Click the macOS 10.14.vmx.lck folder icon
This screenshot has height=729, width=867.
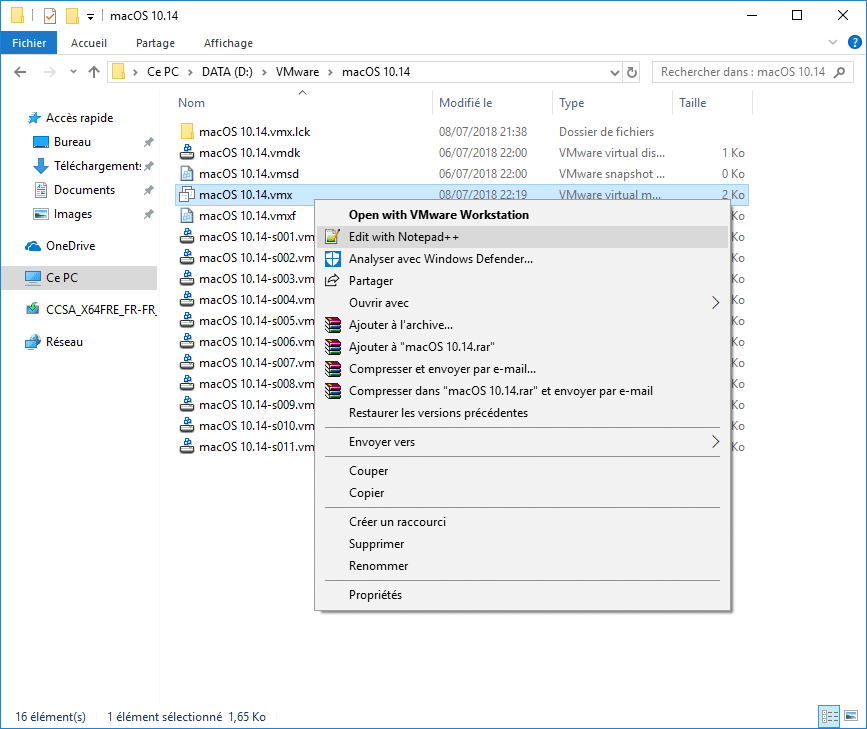pos(187,132)
